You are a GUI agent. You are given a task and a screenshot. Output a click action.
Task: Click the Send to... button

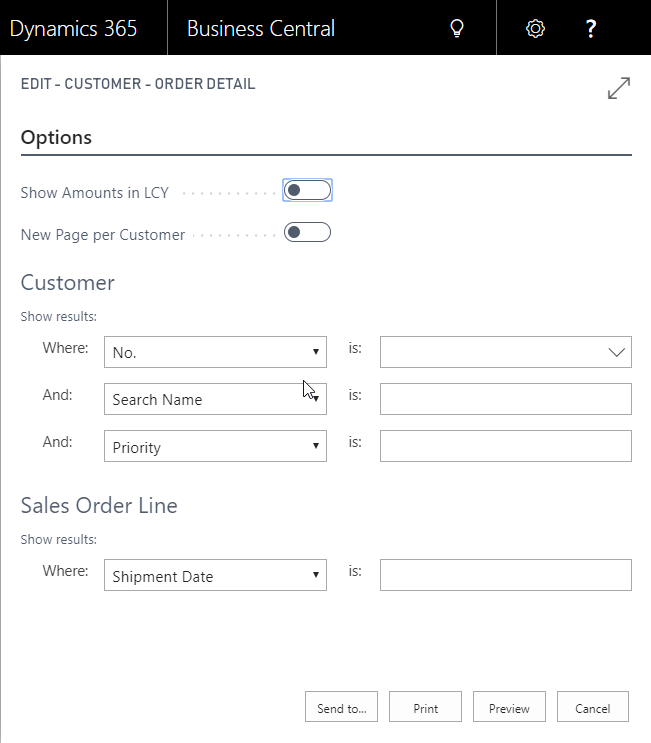tap(342, 707)
